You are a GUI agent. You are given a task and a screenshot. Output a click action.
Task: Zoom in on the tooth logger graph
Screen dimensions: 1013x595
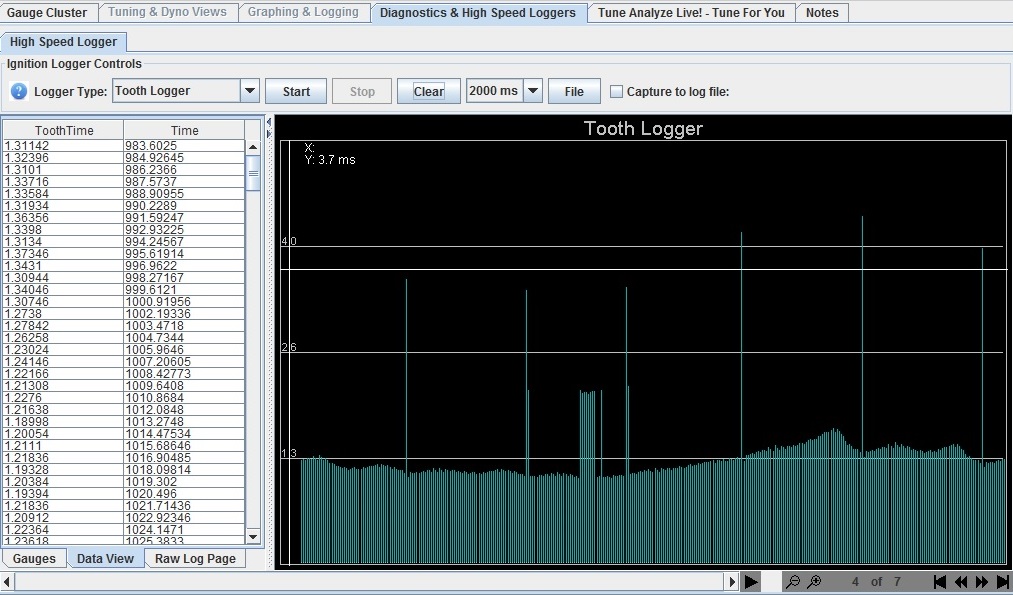coord(814,581)
